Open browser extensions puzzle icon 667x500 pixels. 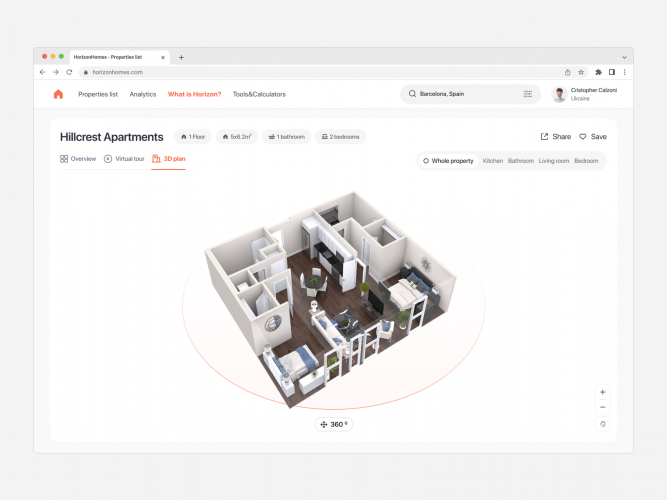point(599,72)
